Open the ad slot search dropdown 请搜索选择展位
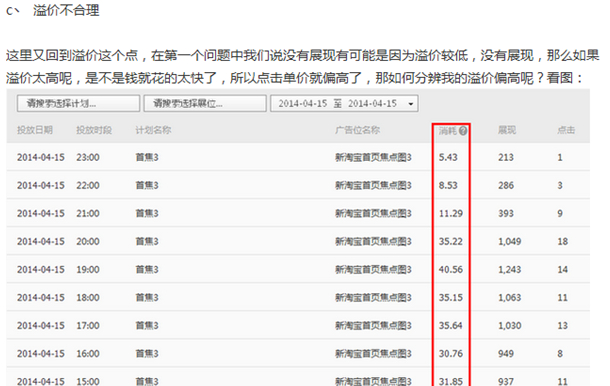Image resolution: width=610 pixels, height=386 pixels. coord(205,104)
